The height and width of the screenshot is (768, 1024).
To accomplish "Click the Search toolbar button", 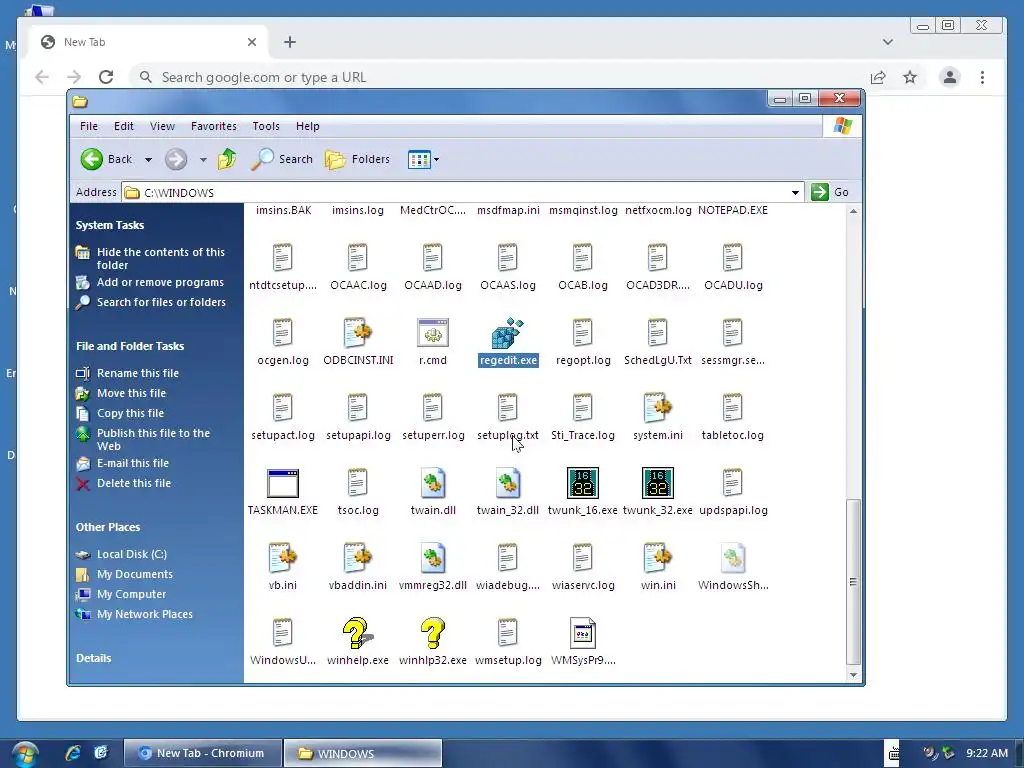I will 282,159.
